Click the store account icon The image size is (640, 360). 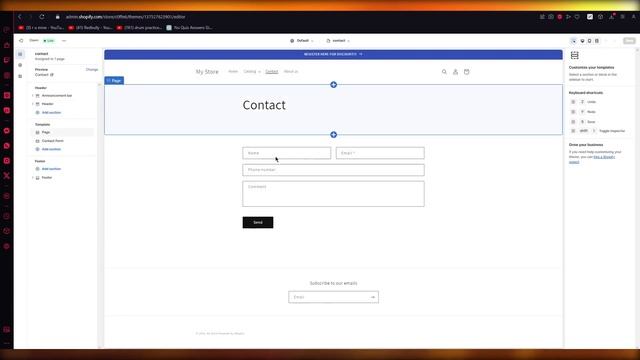pyautogui.click(x=455, y=72)
